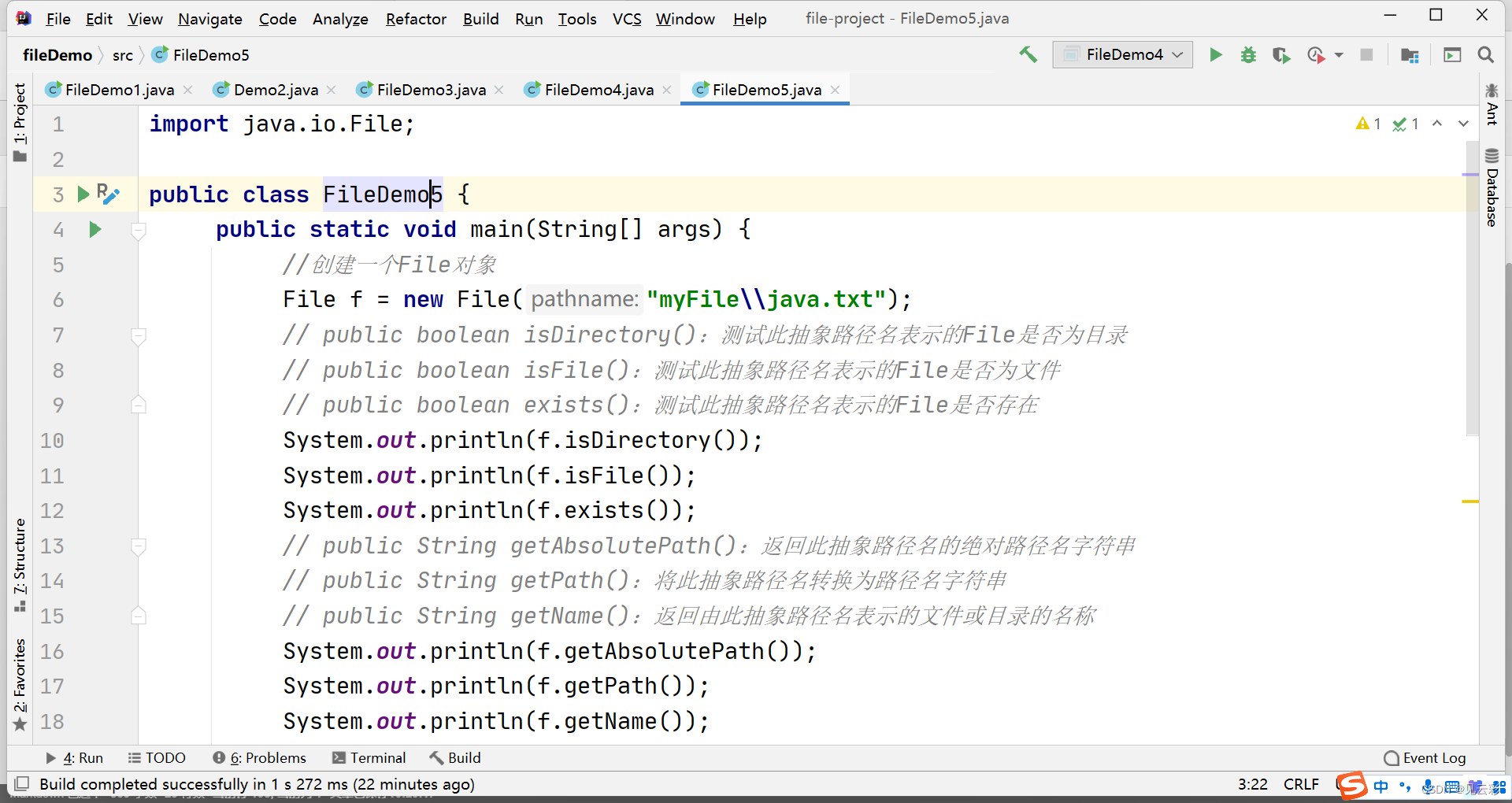Collapse comment block fold at line 7

click(x=139, y=336)
